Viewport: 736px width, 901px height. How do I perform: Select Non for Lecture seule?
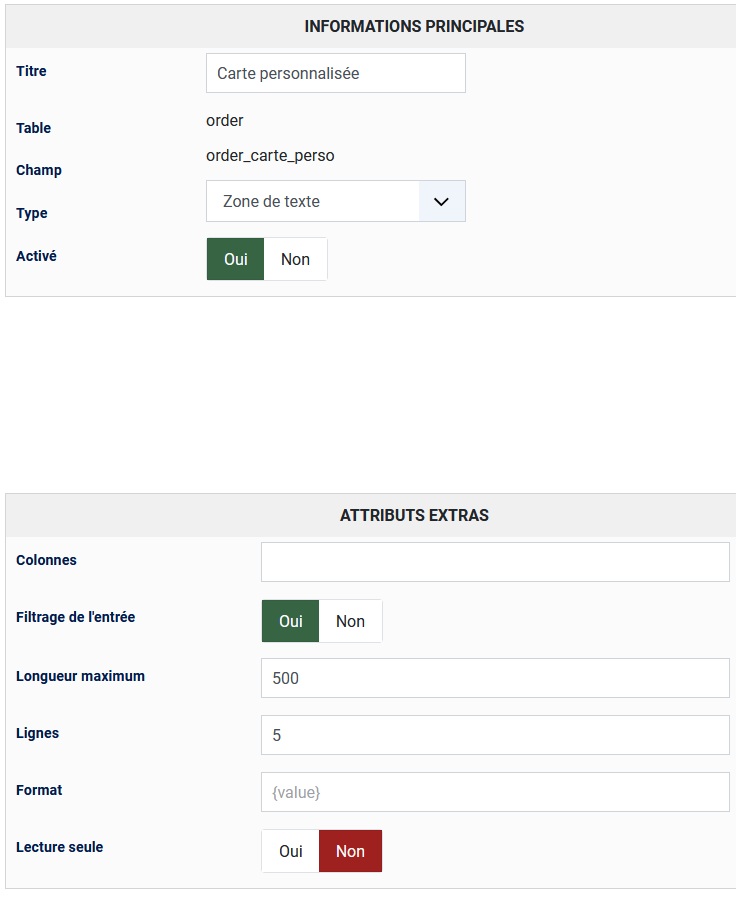tap(350, 851)
